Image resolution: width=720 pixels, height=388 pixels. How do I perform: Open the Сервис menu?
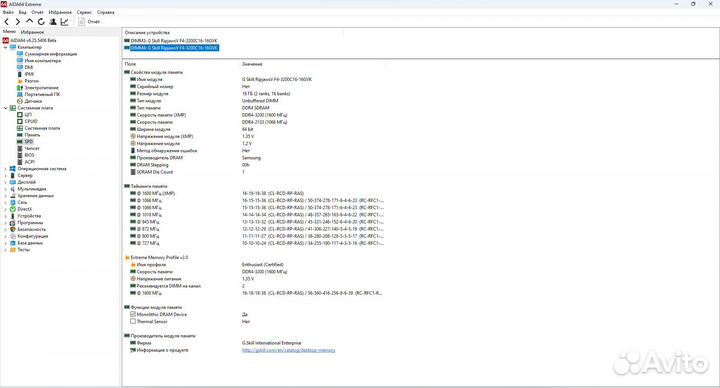[84, 12]
